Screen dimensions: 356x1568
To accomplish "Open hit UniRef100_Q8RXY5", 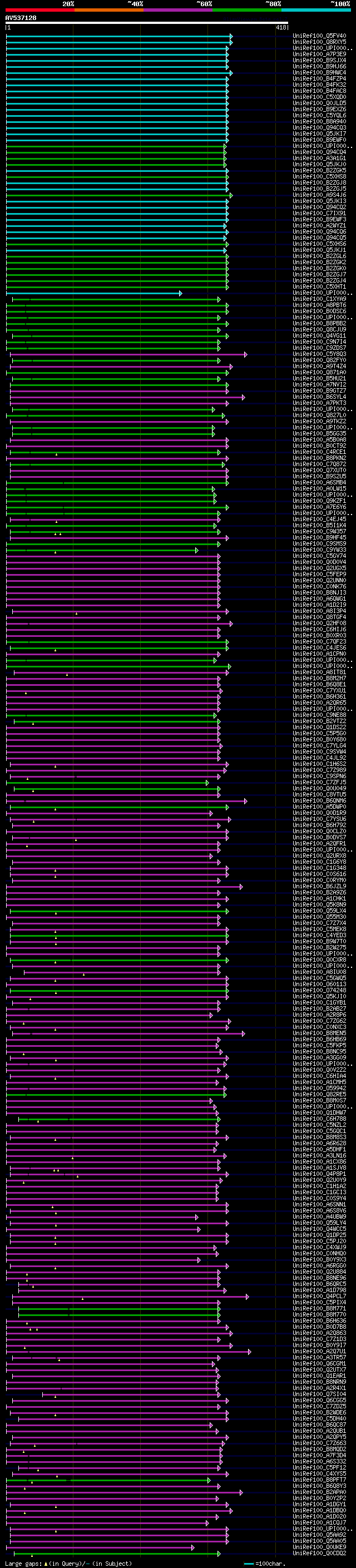I will (319, 42).
